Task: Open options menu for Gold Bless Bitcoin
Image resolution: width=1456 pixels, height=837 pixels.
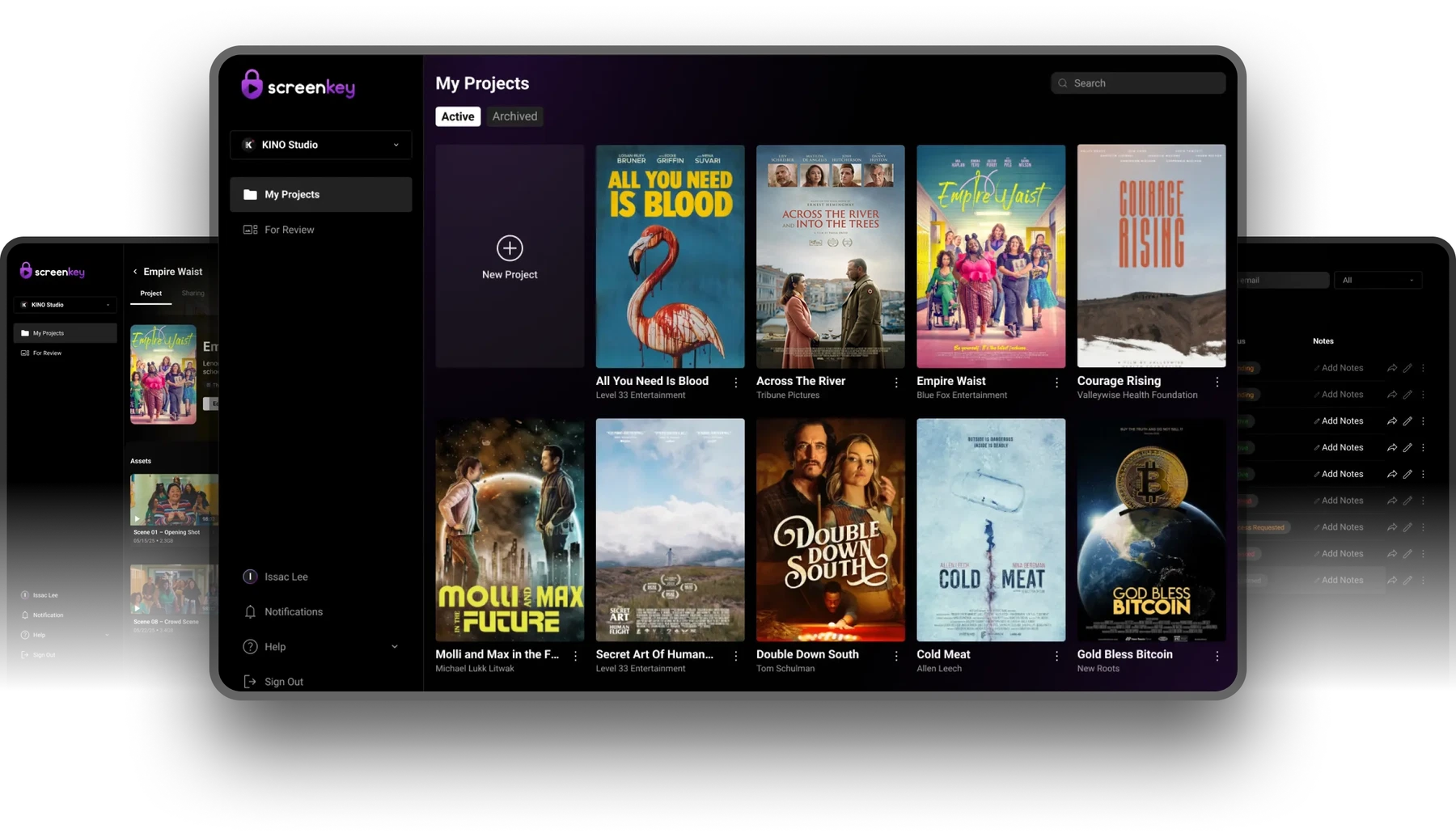Action: click(1217, 656)
